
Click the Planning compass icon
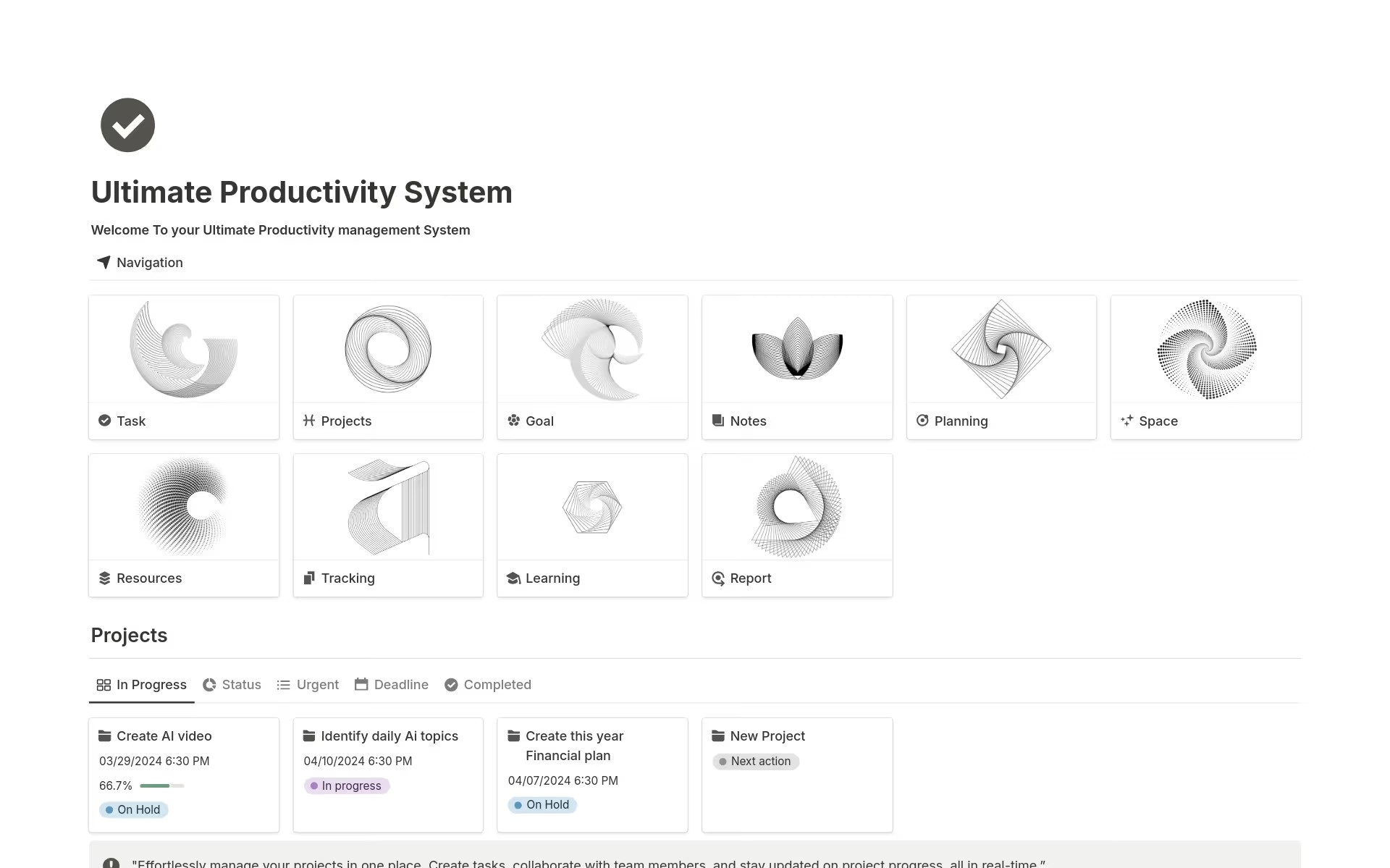922,421
